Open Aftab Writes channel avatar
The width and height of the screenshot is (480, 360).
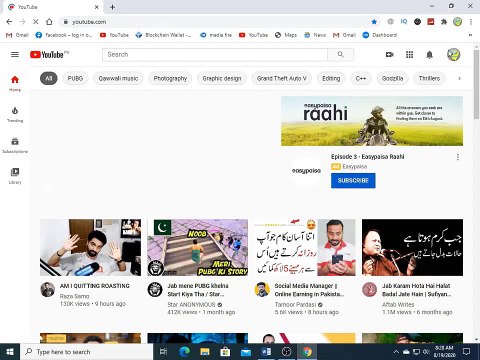click(369, 289)
